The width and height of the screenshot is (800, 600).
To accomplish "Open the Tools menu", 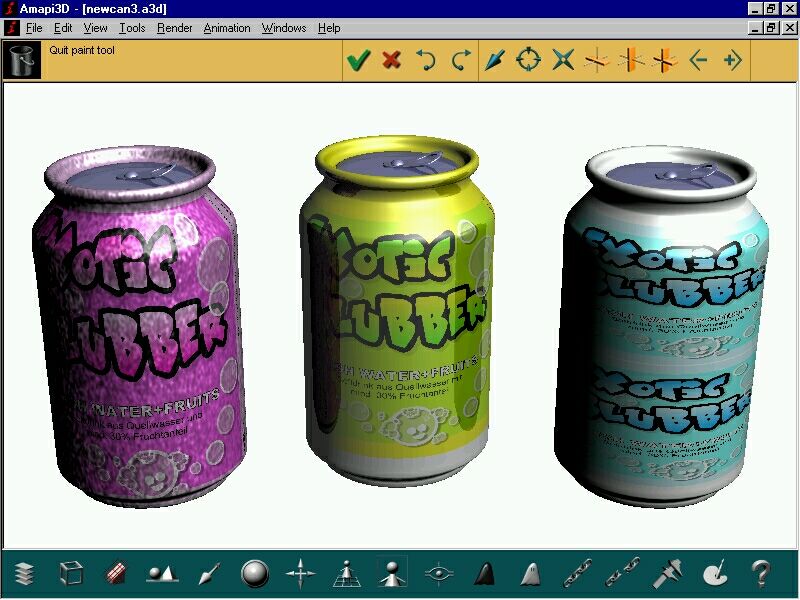I will [x=132, y=28].
